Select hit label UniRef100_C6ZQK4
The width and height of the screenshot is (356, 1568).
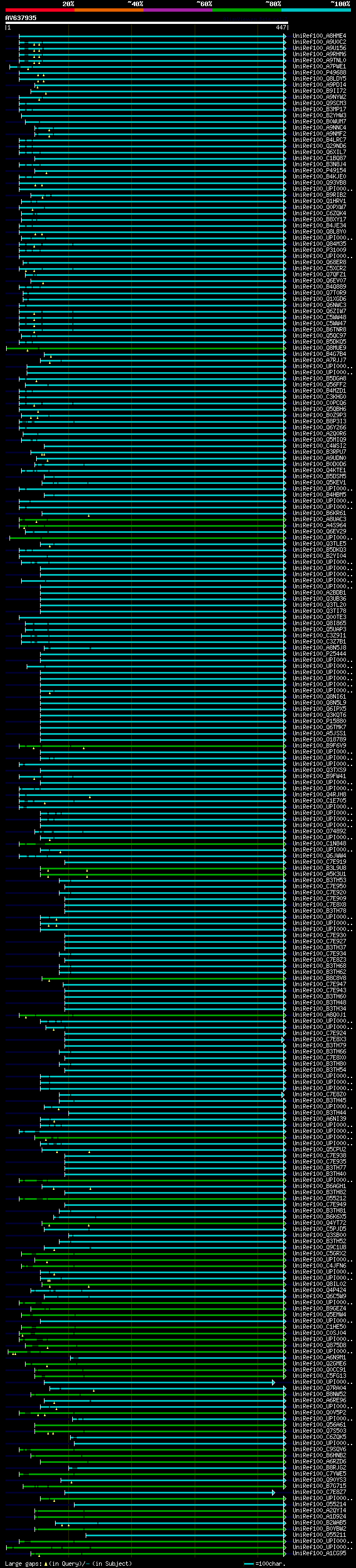(319, 213)
